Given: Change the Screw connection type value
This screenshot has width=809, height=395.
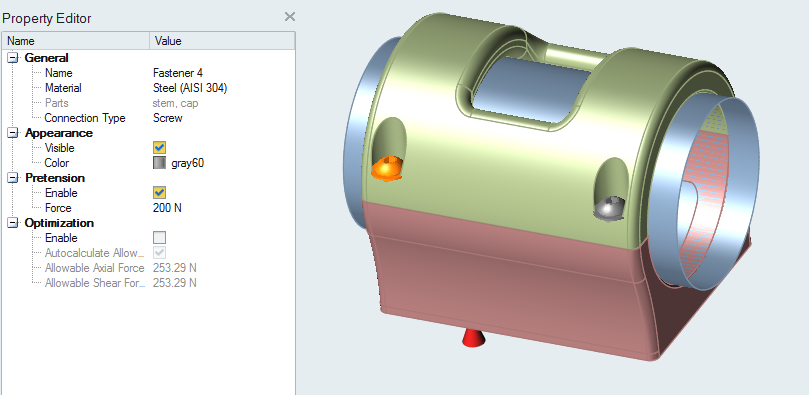Looking at the screenshot, I should (x=223, y=118).
